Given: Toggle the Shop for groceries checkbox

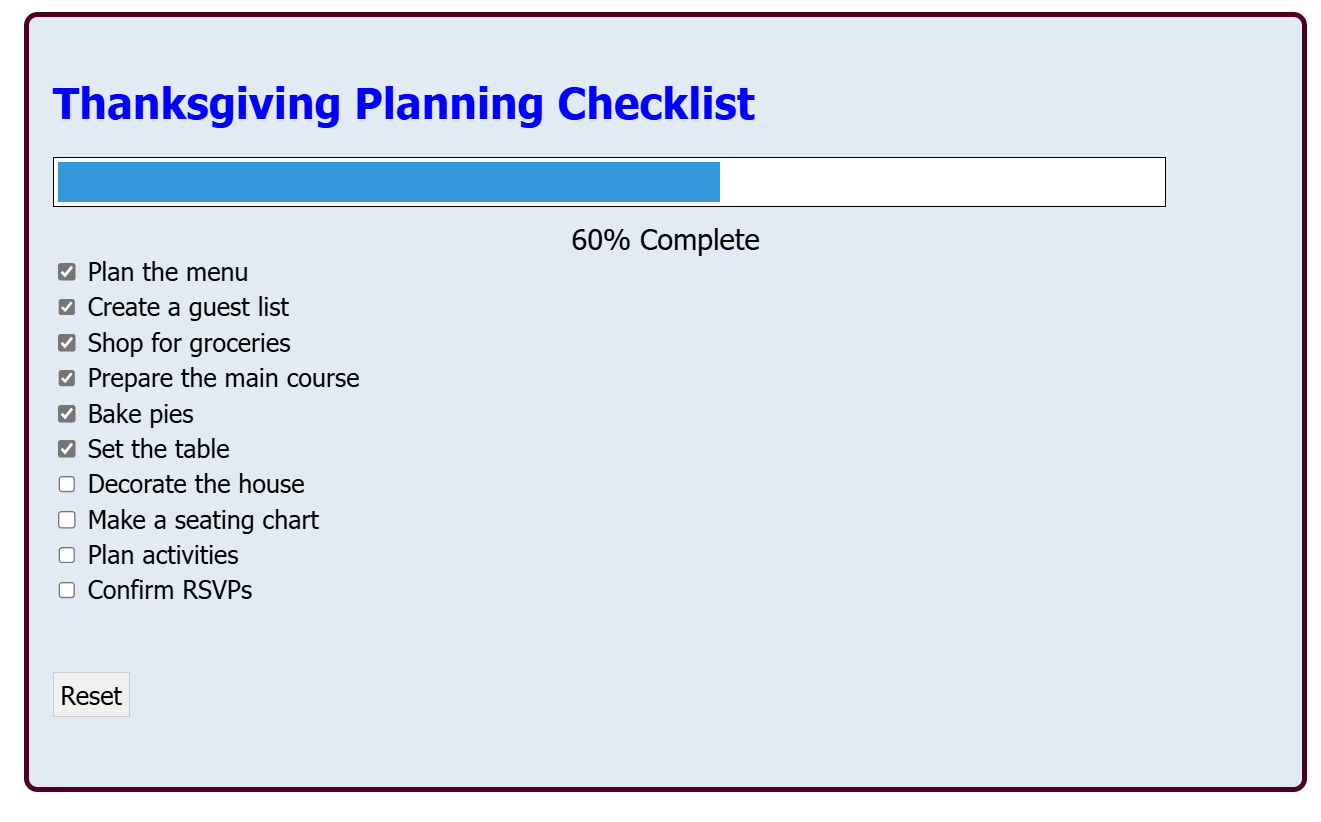Looking at the screenshot, I should [67, 343].
